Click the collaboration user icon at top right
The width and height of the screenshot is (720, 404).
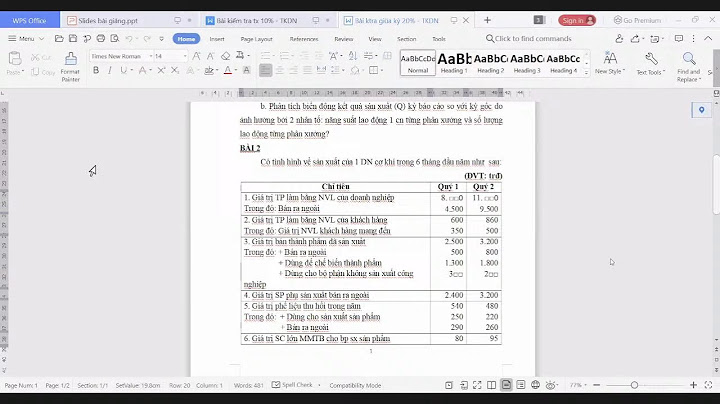click(619, 39)
